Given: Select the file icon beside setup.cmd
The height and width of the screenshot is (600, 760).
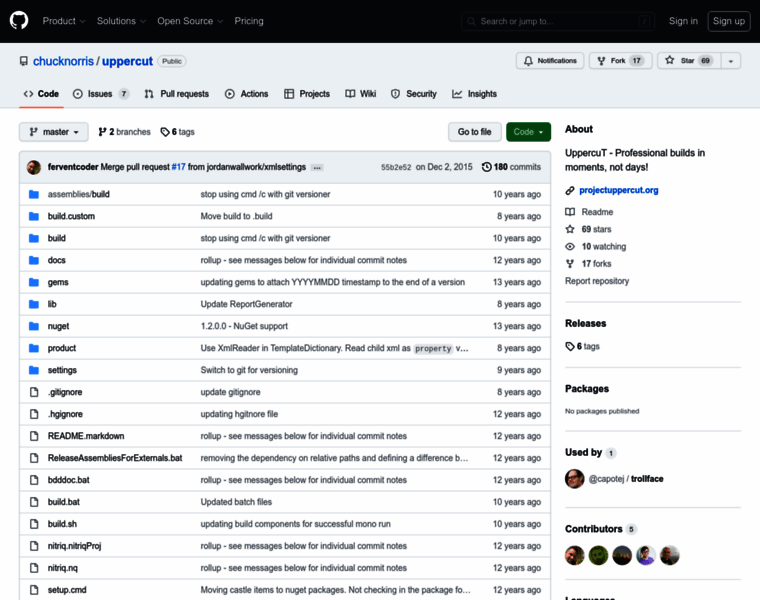Looking at the screenshot, I should pyautogui.click(x=34, y=590).
